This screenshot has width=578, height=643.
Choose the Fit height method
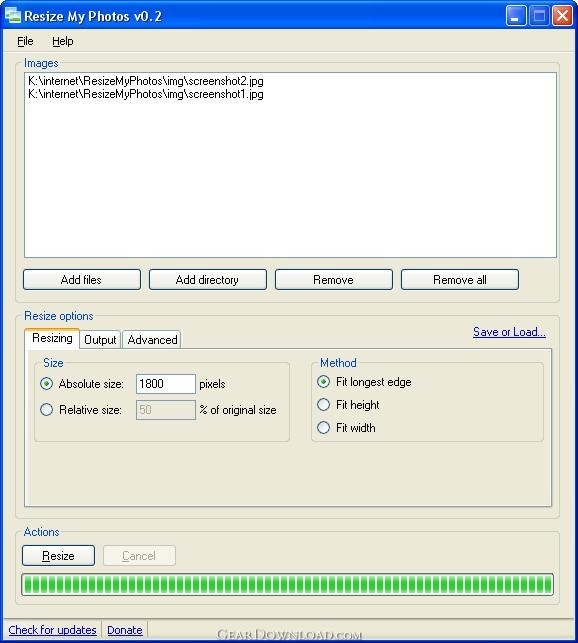point(323,405)
